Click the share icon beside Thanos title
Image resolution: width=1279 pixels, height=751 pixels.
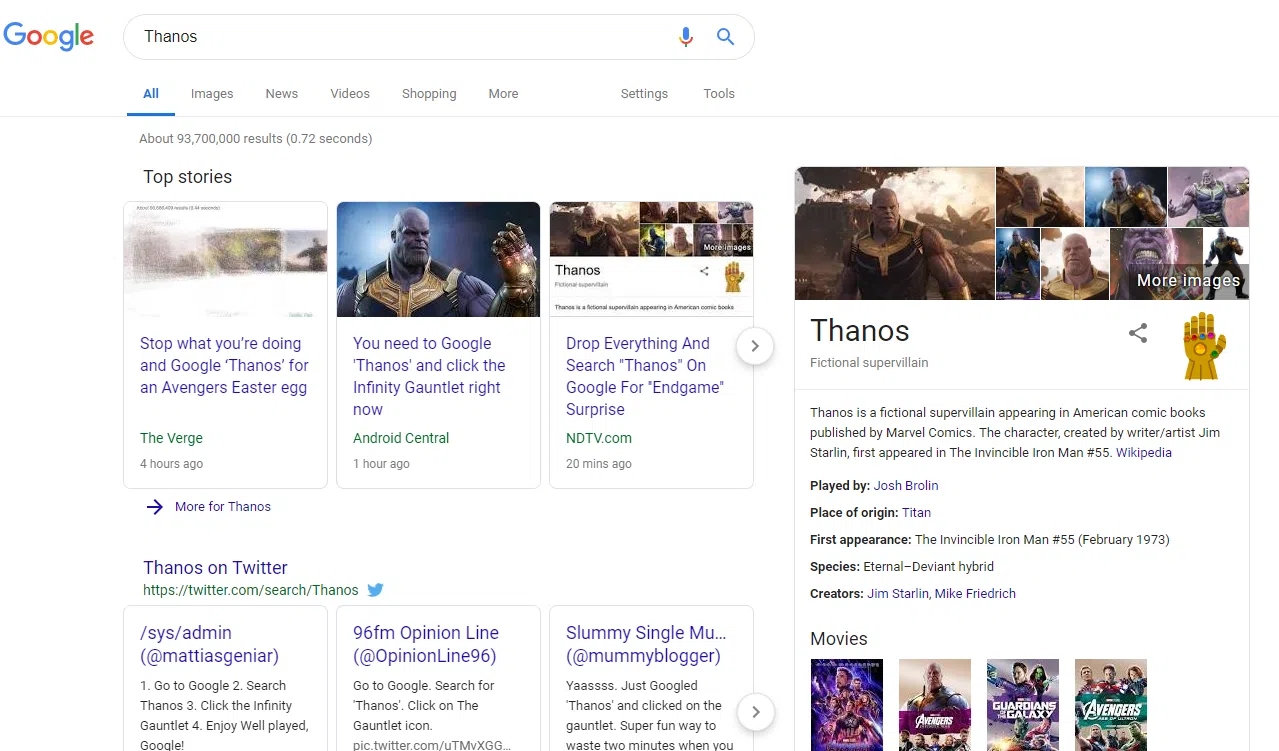pos(1138,333)
